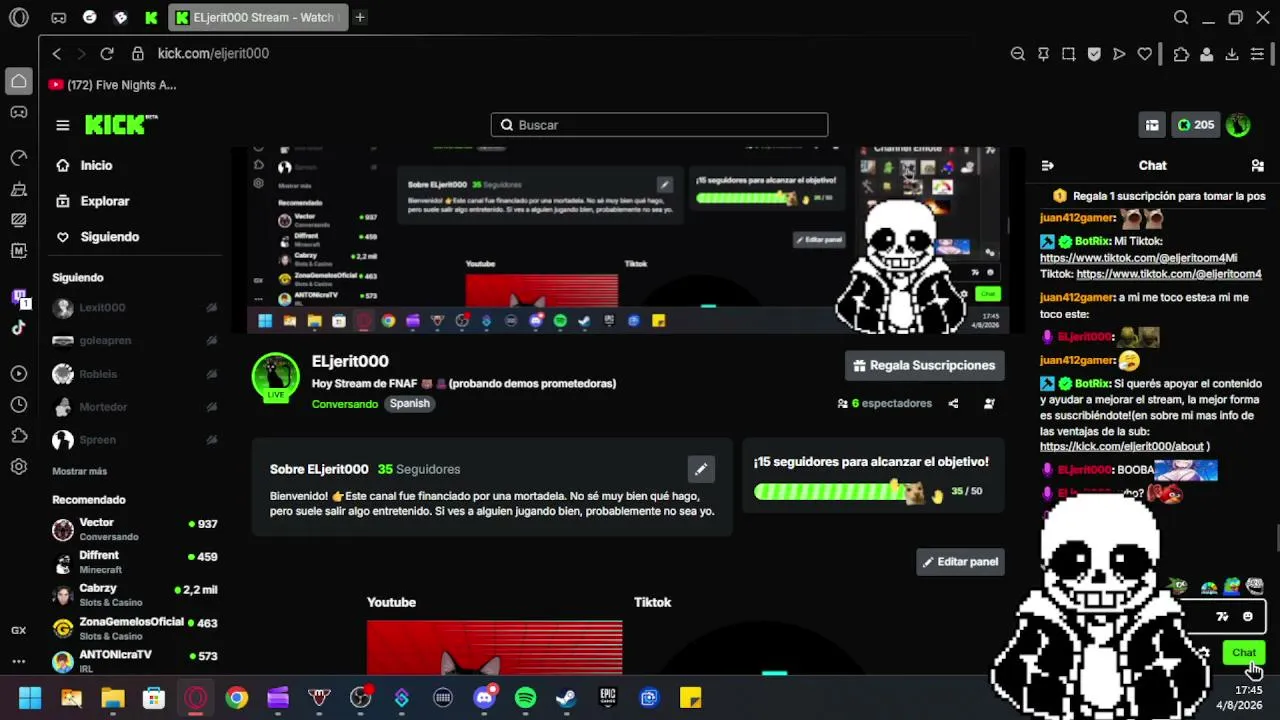Expand followed channels with Mostrar más
This screenshot has height=720, width=1280.
[80, 471]
